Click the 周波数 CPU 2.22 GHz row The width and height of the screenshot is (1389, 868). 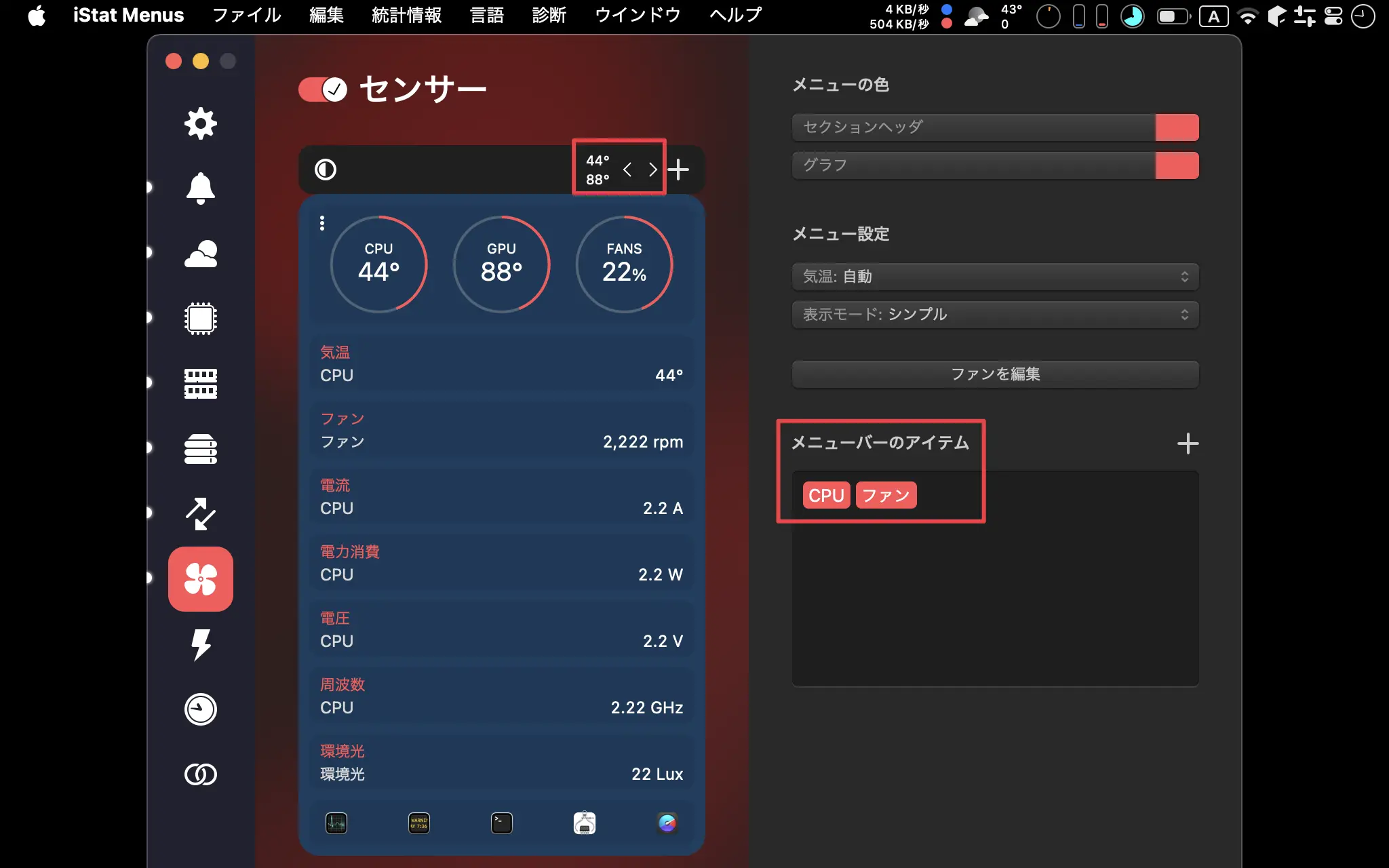[x=502, y=696]
